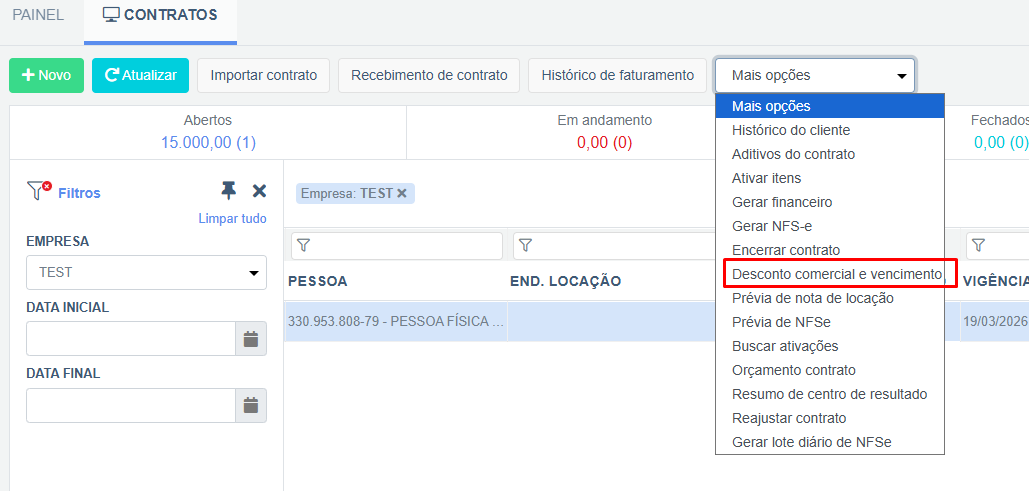Click the filter funnel icon beside Filtros

tap(38, 191)
